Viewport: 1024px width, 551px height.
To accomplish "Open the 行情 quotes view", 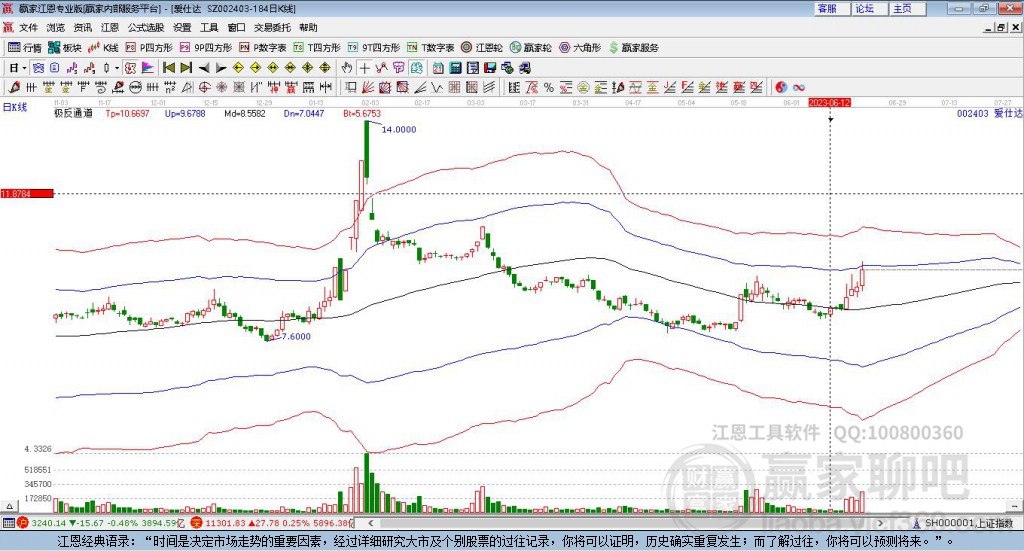I will pyautogui.click(x=25, y=48).
